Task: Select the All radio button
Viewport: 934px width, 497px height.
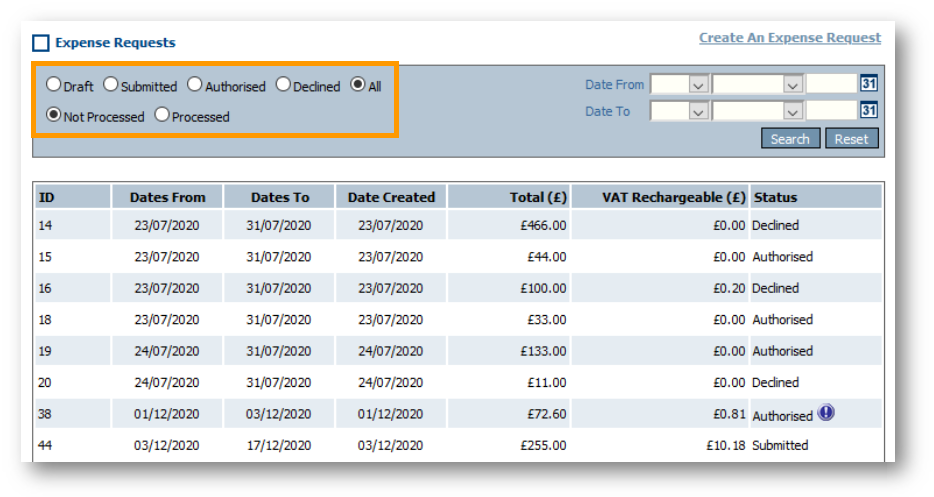Action: [x=358, y=84]
